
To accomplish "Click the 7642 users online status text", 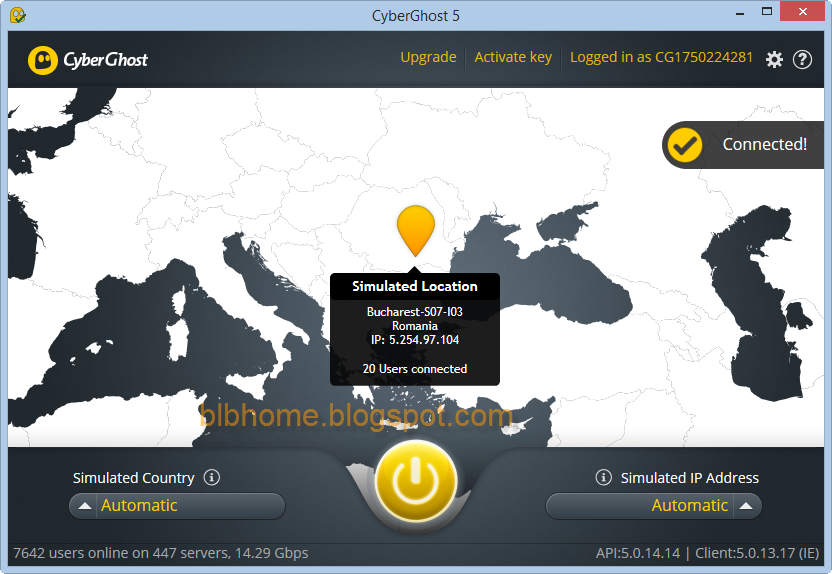I will (160, 553).
